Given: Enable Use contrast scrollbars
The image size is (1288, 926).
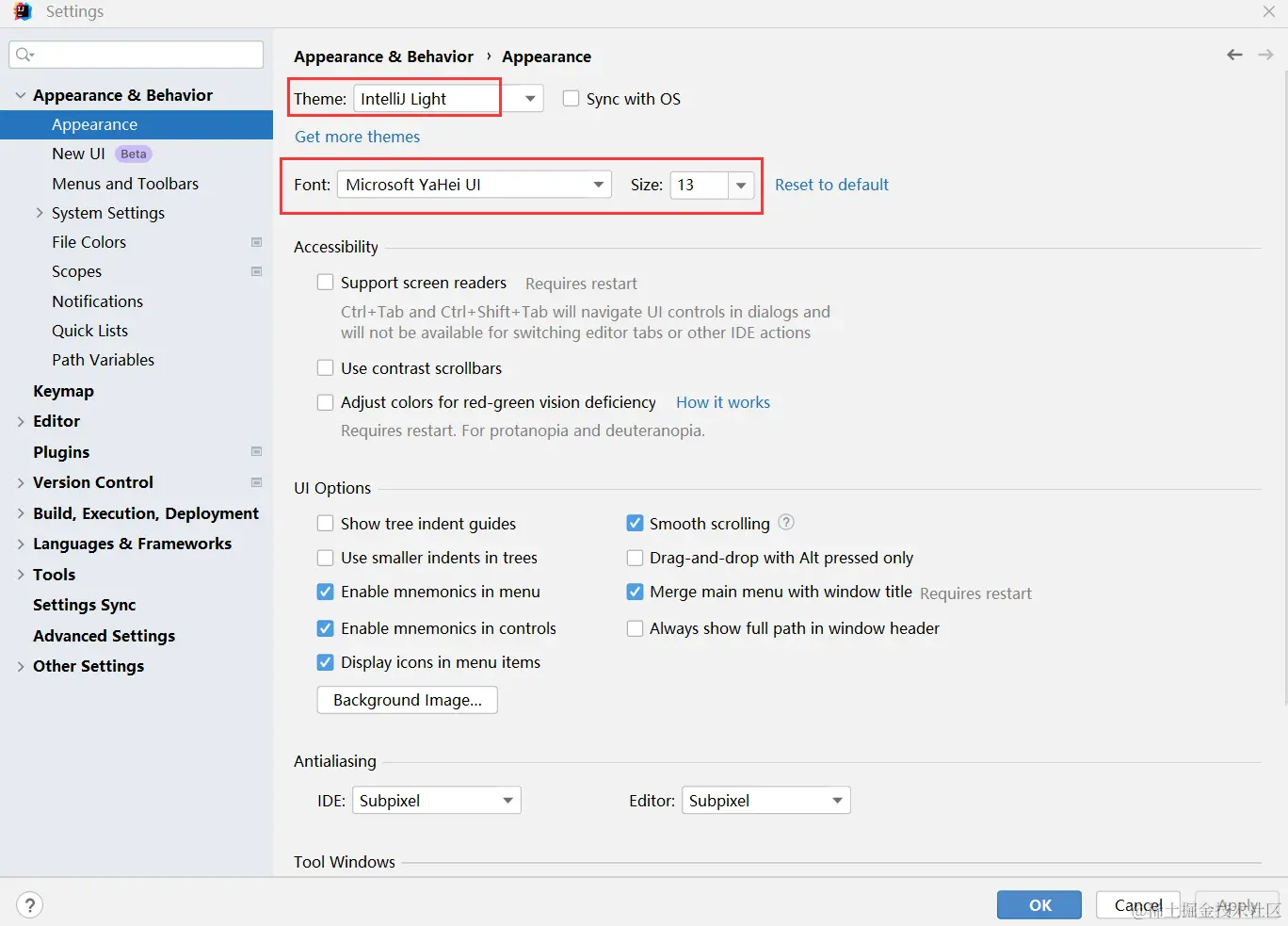Looking at the screenshot, I should [x=325, y=367].
